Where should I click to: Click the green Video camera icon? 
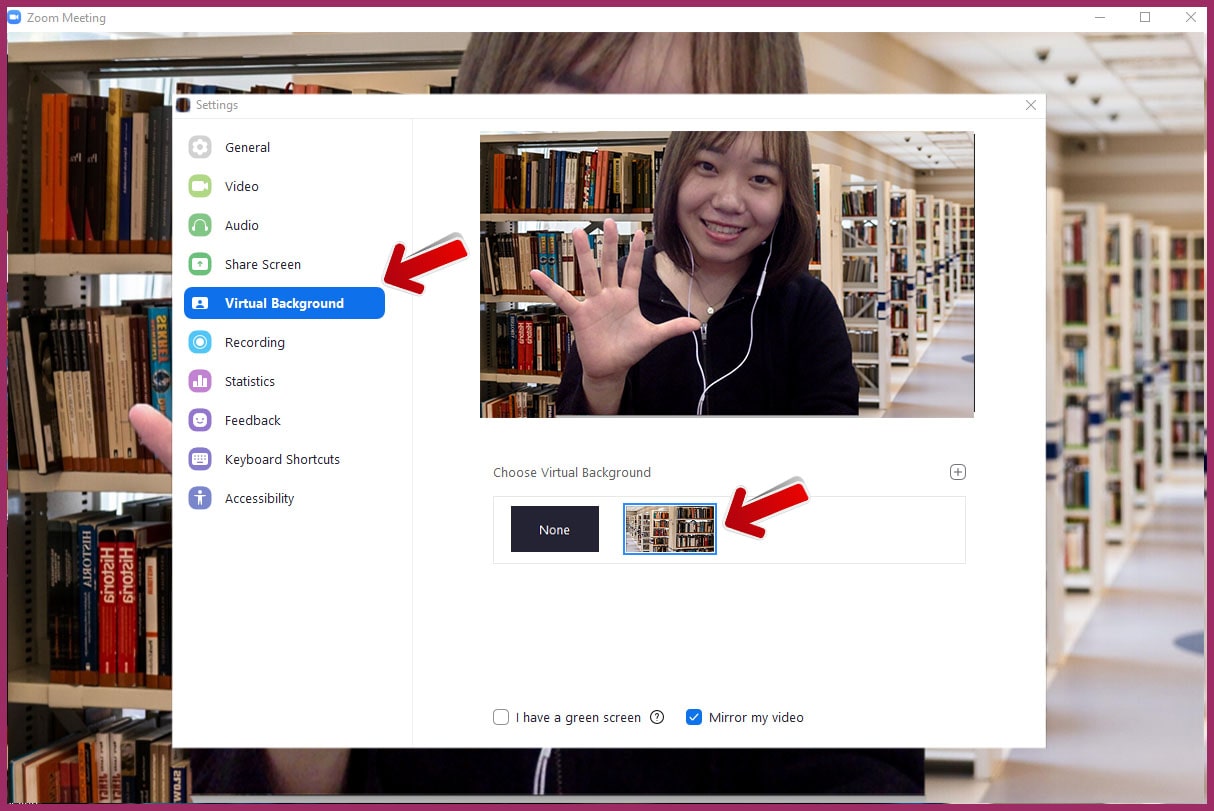click(200, 186)
